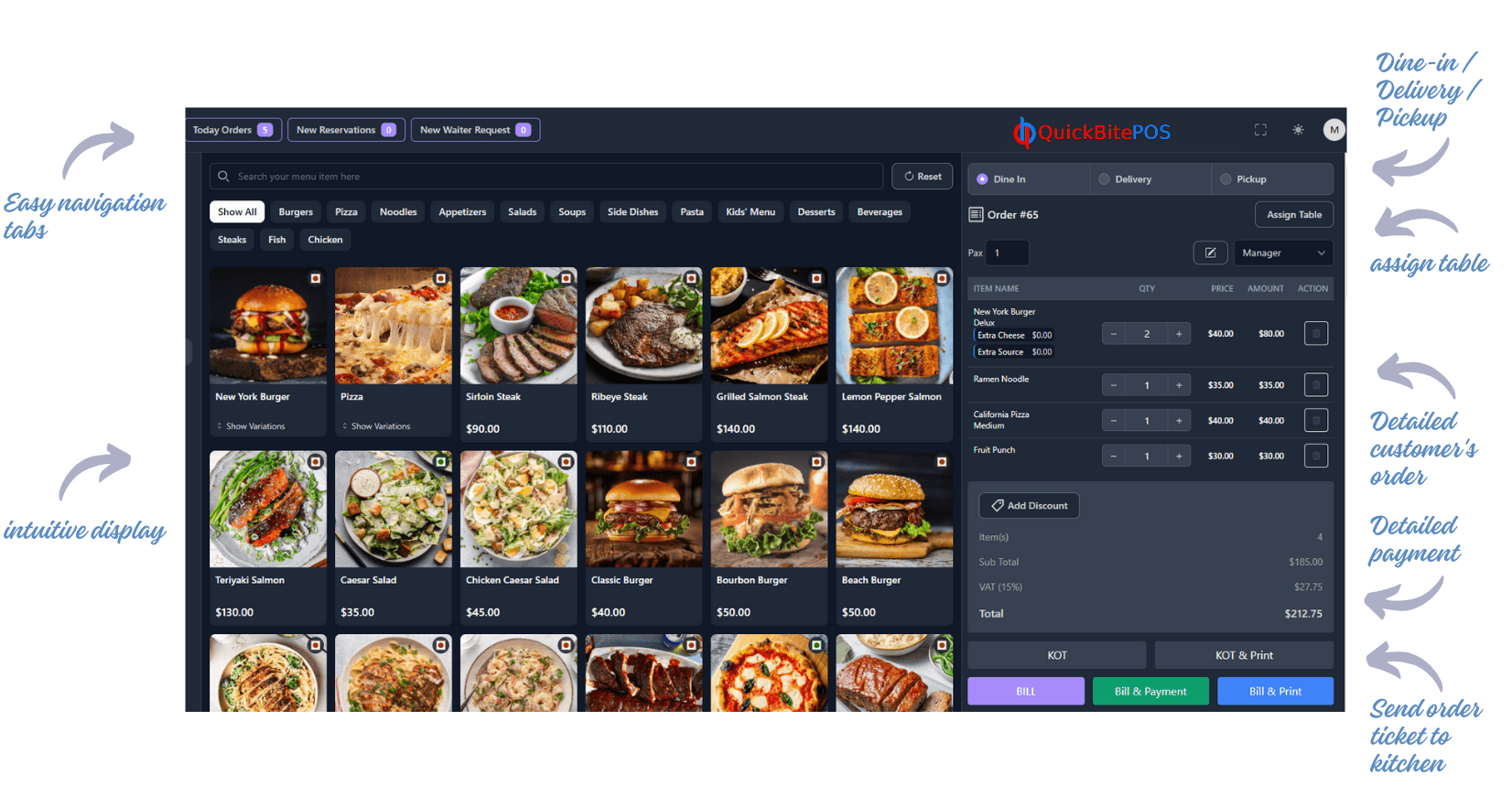Choose the Delivery radio option
This screenshot has height=807, width=1512.
[x=1104, y=179]
